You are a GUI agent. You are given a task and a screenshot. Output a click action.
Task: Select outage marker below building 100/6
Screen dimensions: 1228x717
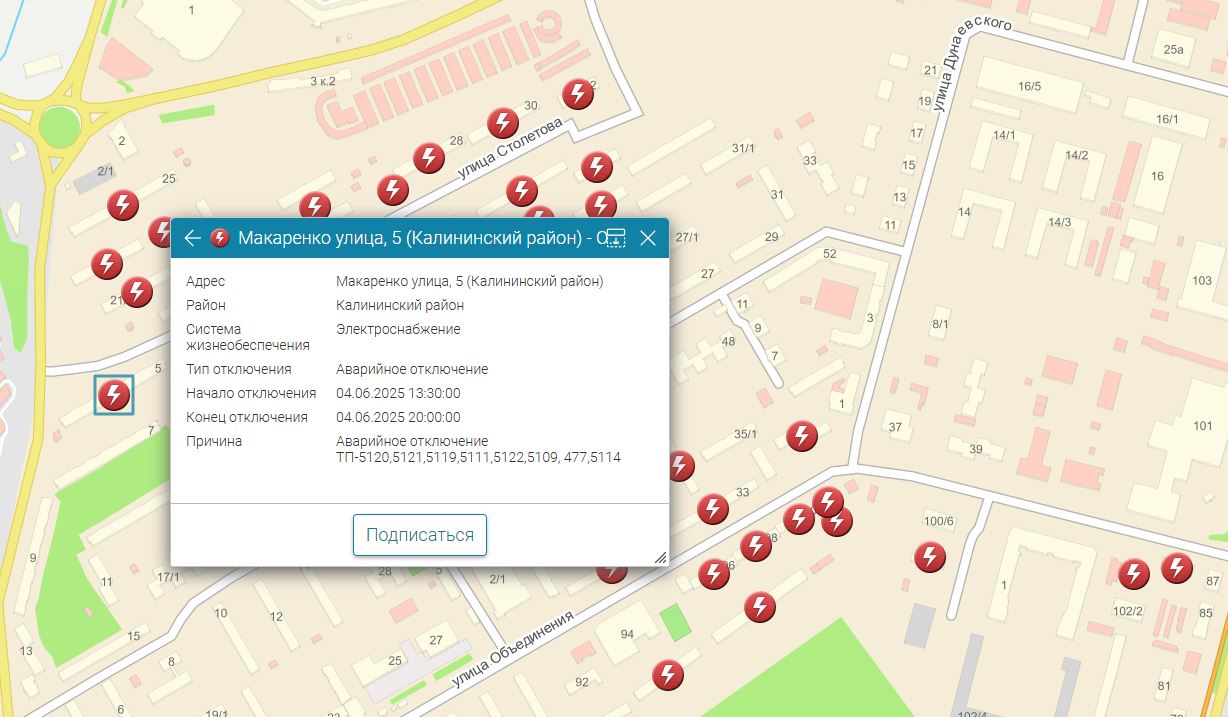(x=930, y=557)
